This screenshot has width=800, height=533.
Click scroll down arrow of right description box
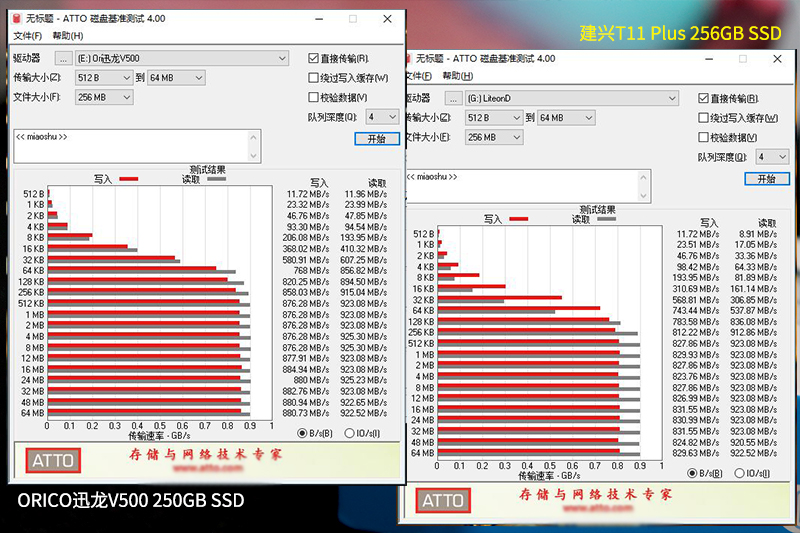643,196
